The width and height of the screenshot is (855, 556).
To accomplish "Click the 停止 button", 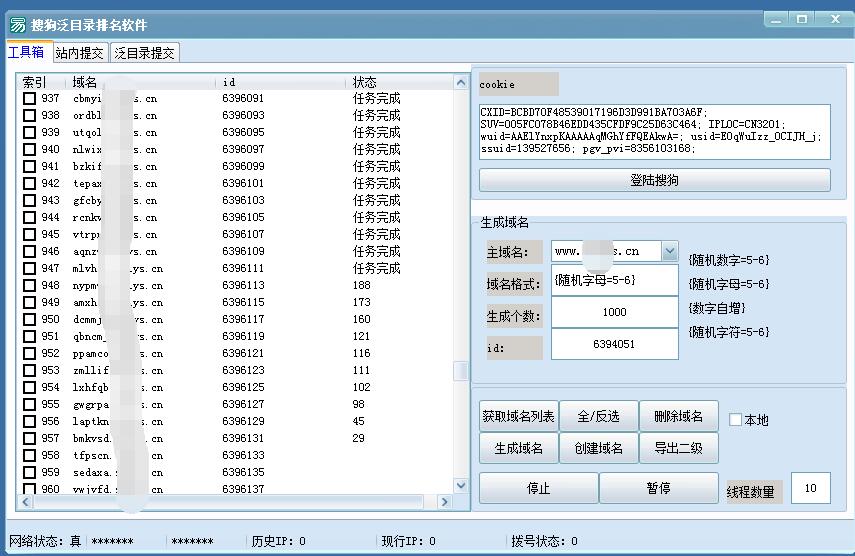I will click(538, 488).
